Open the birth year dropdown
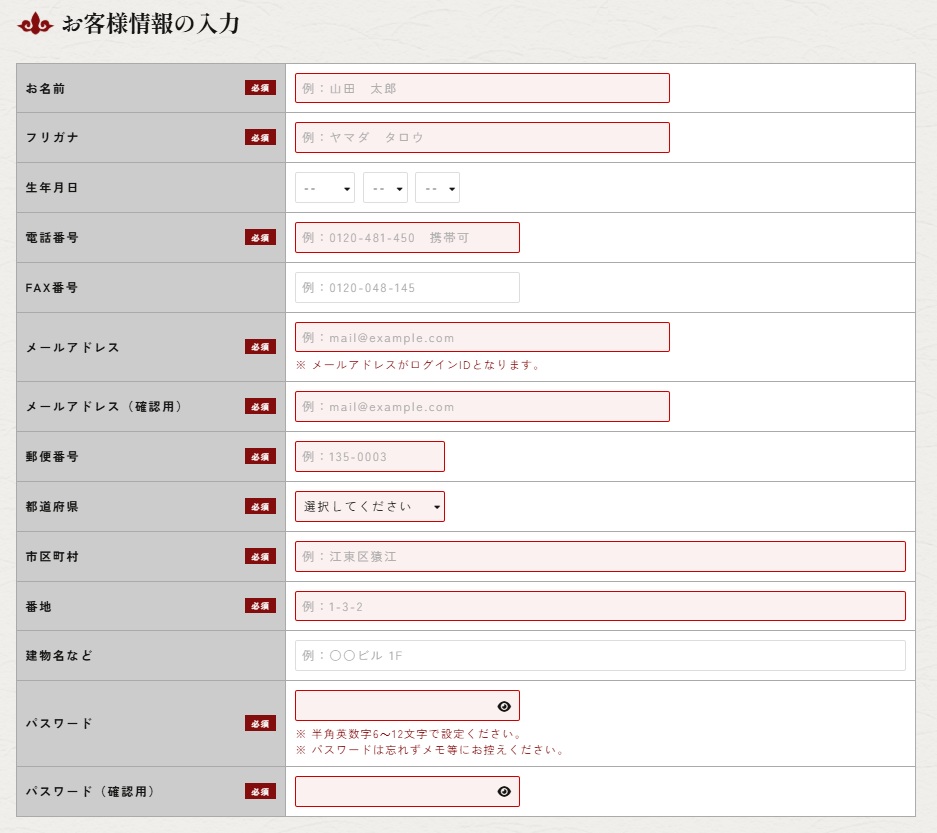Screen dimensions: 937x833 point(324,188)
